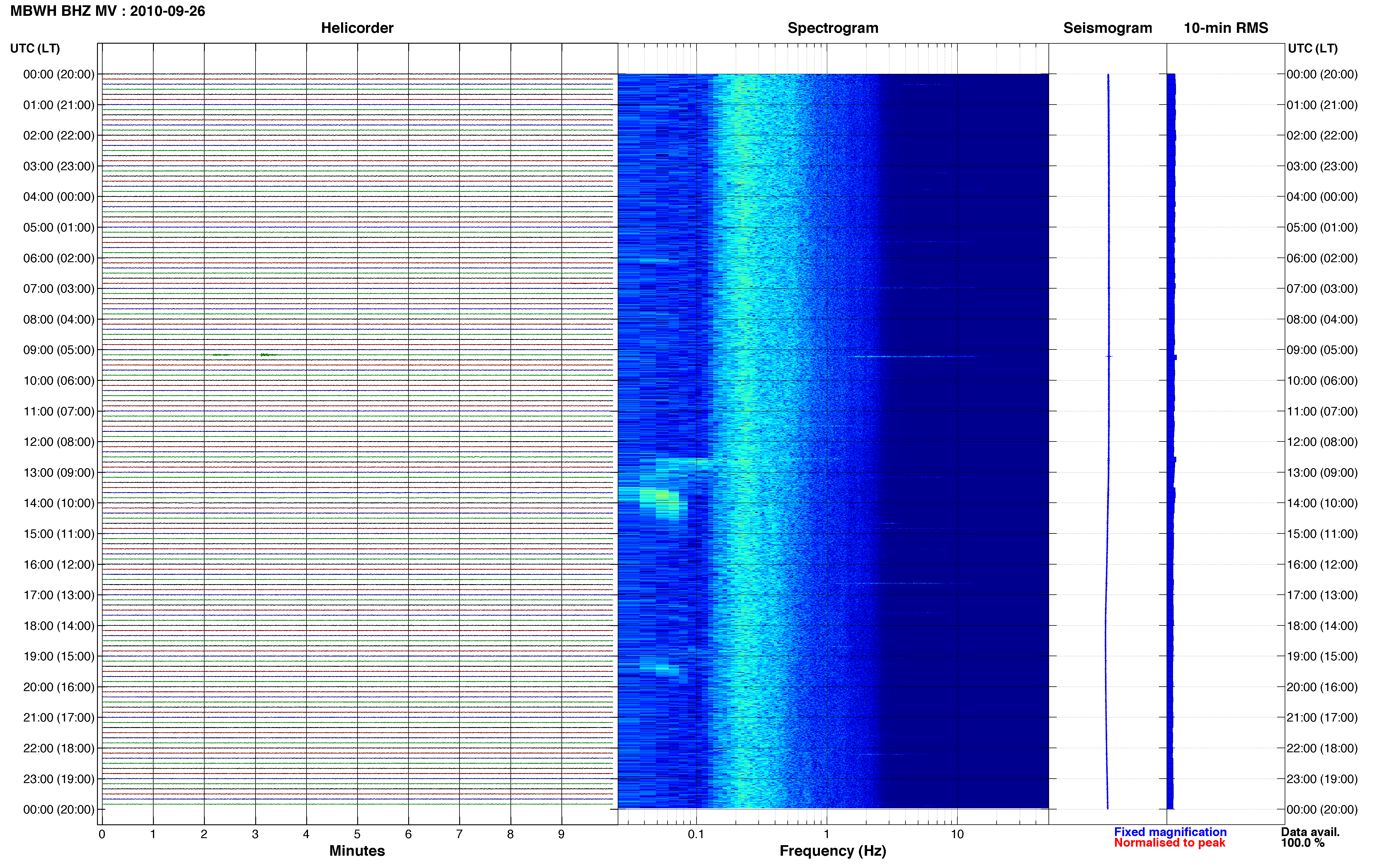1389x868 pixels.
Task: Click the left UTC (LT) axis label
Action: pyautogui.click(x=35, y=48)
